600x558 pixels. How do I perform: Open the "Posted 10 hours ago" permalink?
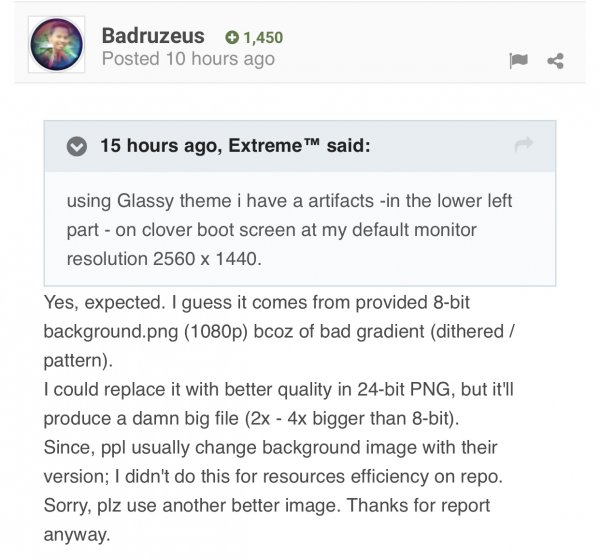point(188,59)
